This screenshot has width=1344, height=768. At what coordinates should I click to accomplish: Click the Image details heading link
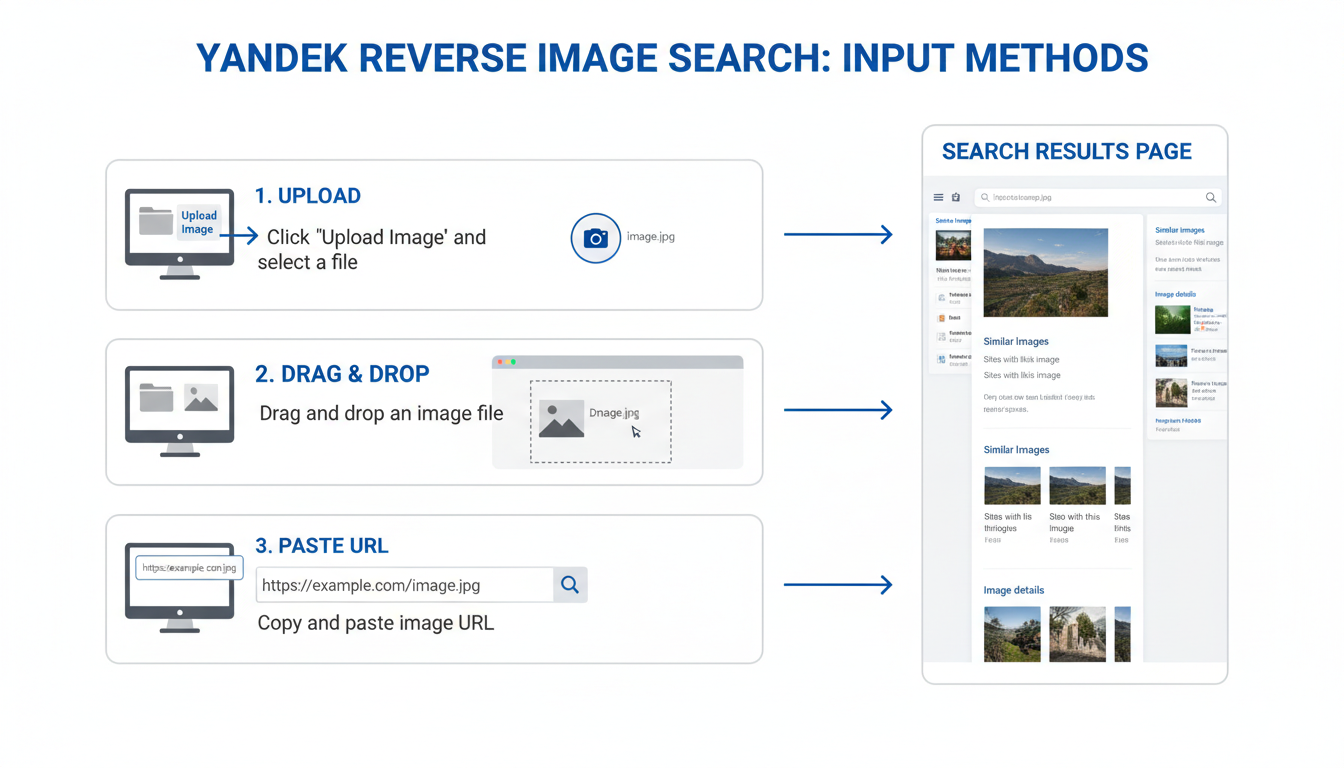point(1013,590)
